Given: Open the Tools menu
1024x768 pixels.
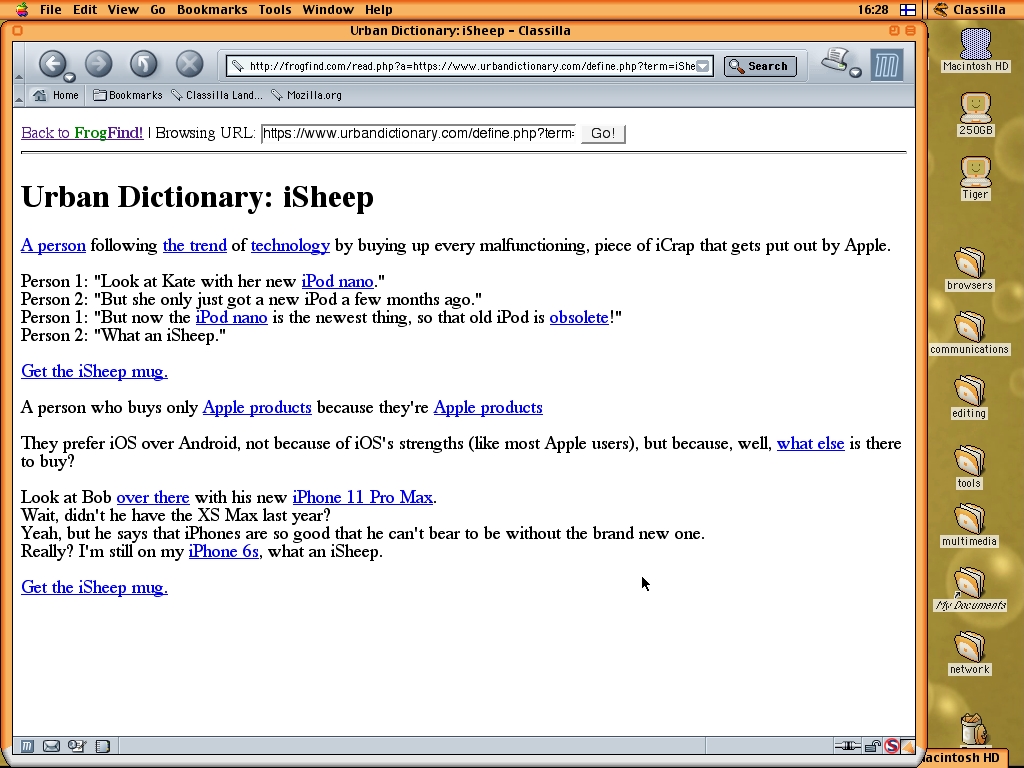Looking at the screenshot, I should pyautogui.click(x=274, y=9).
